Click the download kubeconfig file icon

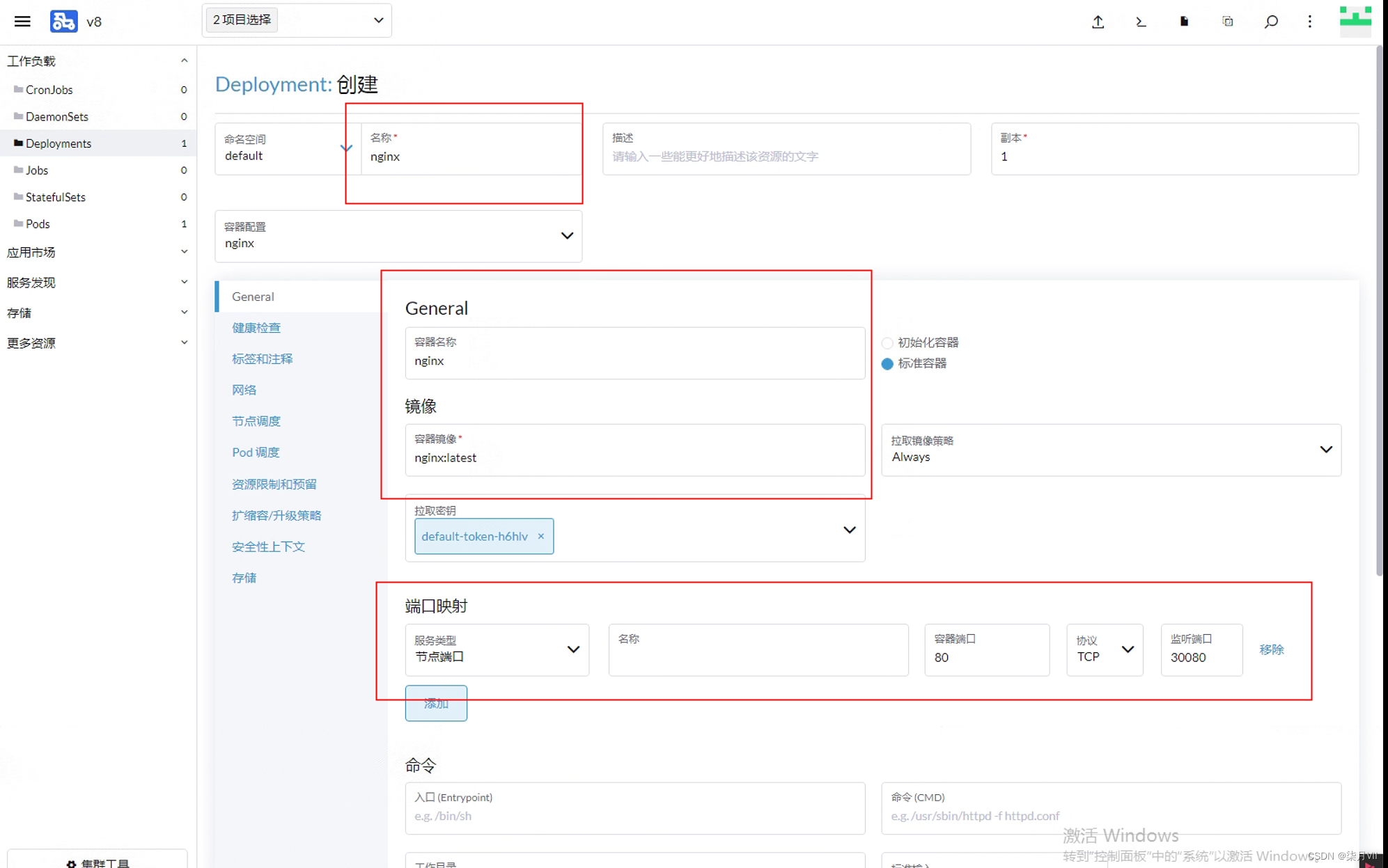tap(1184, 22)
